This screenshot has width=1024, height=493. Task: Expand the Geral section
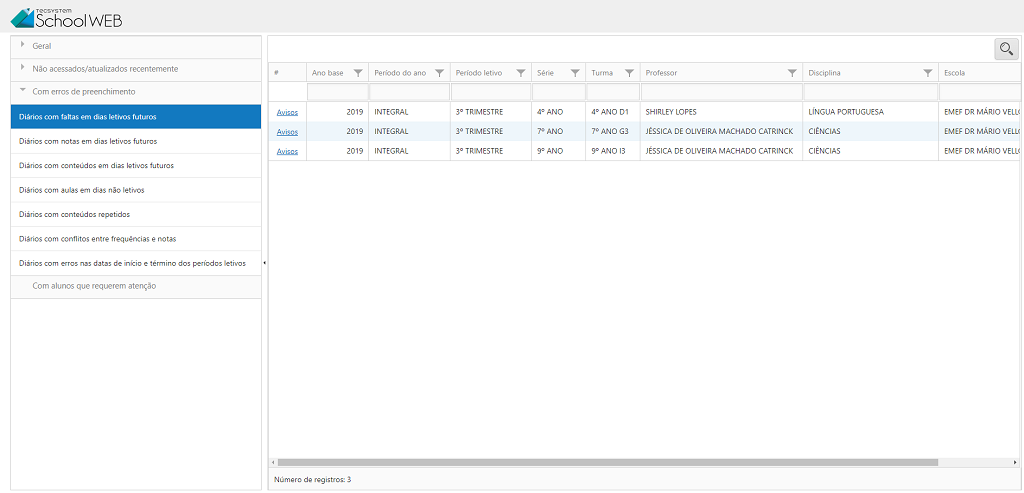42,46
